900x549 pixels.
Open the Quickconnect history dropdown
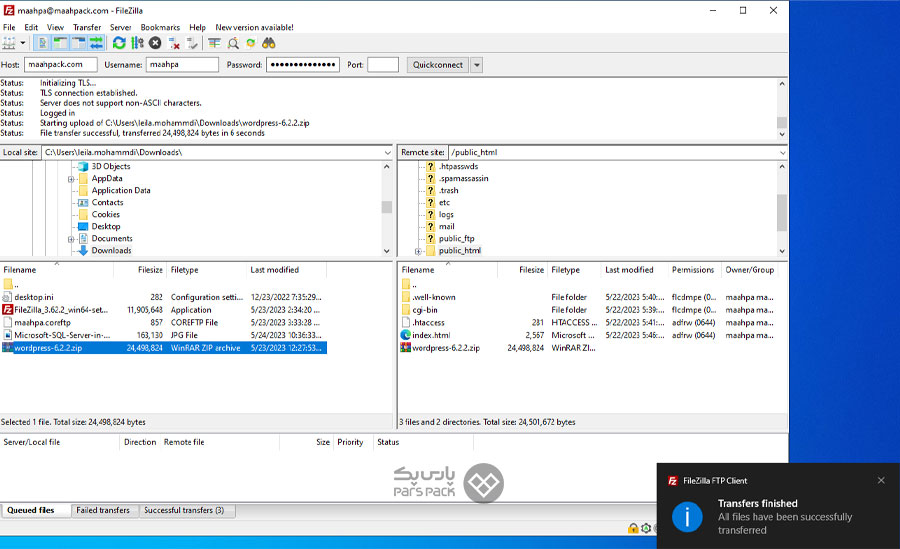476,65
